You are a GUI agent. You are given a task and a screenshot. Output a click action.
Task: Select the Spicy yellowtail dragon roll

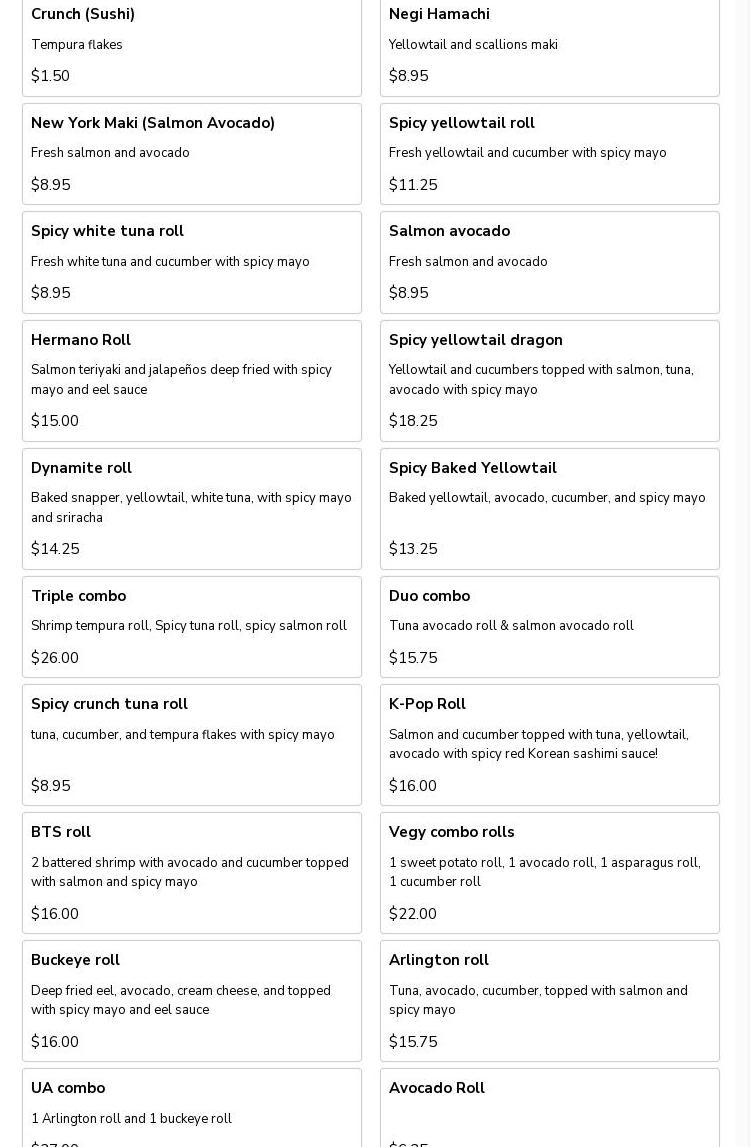click(x=549, y=380)
